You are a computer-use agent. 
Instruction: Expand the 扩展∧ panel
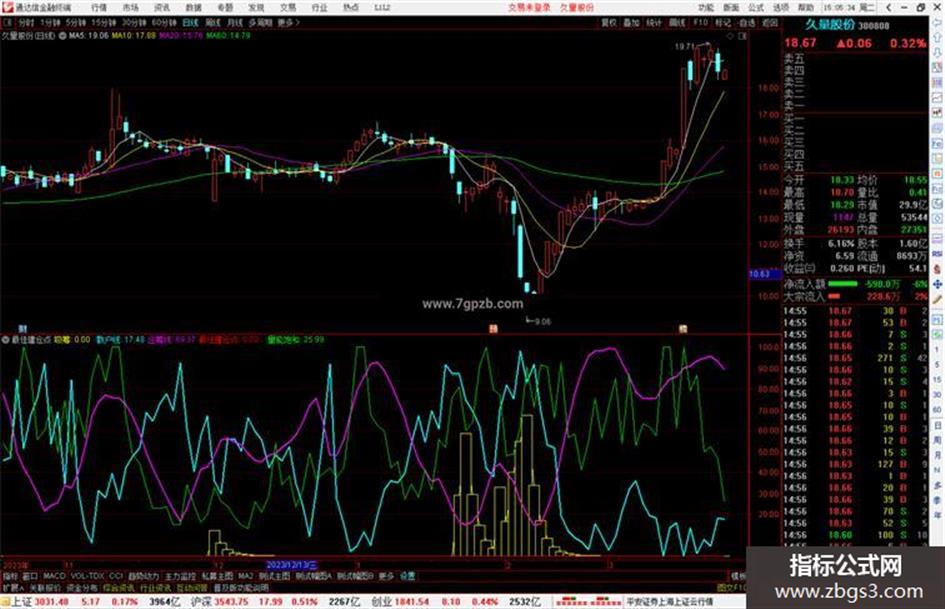[13, 587]
